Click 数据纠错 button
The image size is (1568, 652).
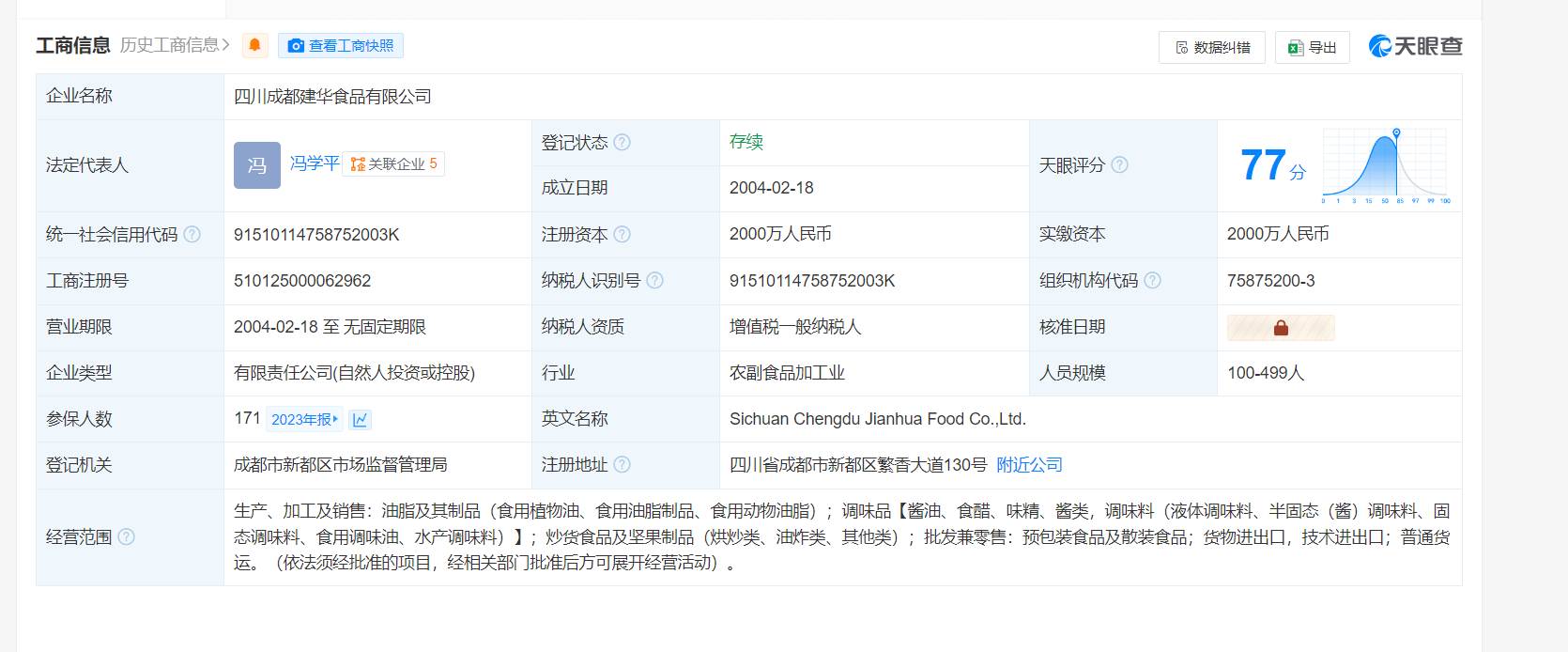pos(1212,47)
